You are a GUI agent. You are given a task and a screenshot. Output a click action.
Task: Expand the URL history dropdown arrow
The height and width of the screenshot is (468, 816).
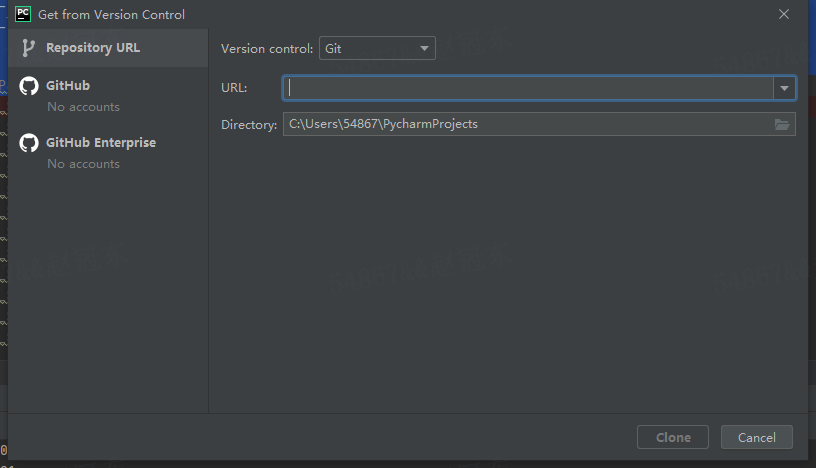[784, 88]
